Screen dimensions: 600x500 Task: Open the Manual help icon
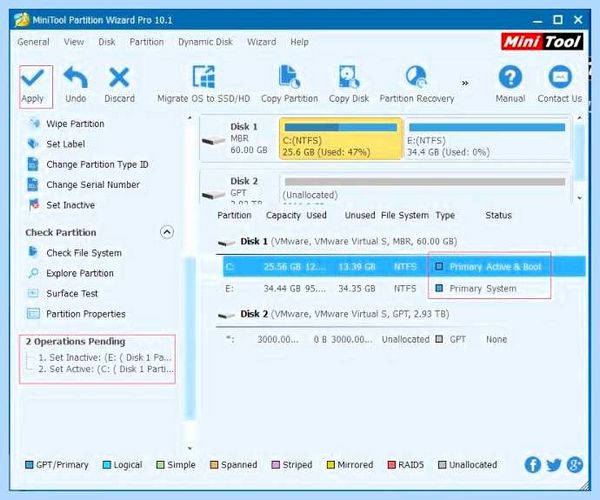510,77
